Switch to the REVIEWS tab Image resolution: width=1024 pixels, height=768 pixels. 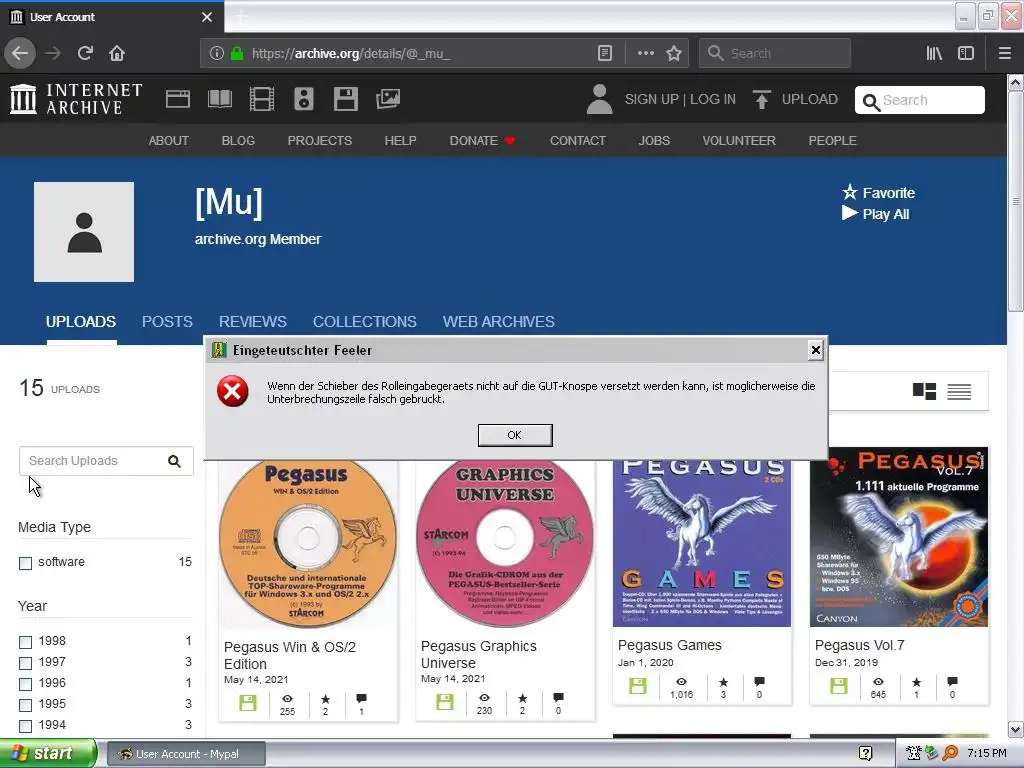point(253,322)
